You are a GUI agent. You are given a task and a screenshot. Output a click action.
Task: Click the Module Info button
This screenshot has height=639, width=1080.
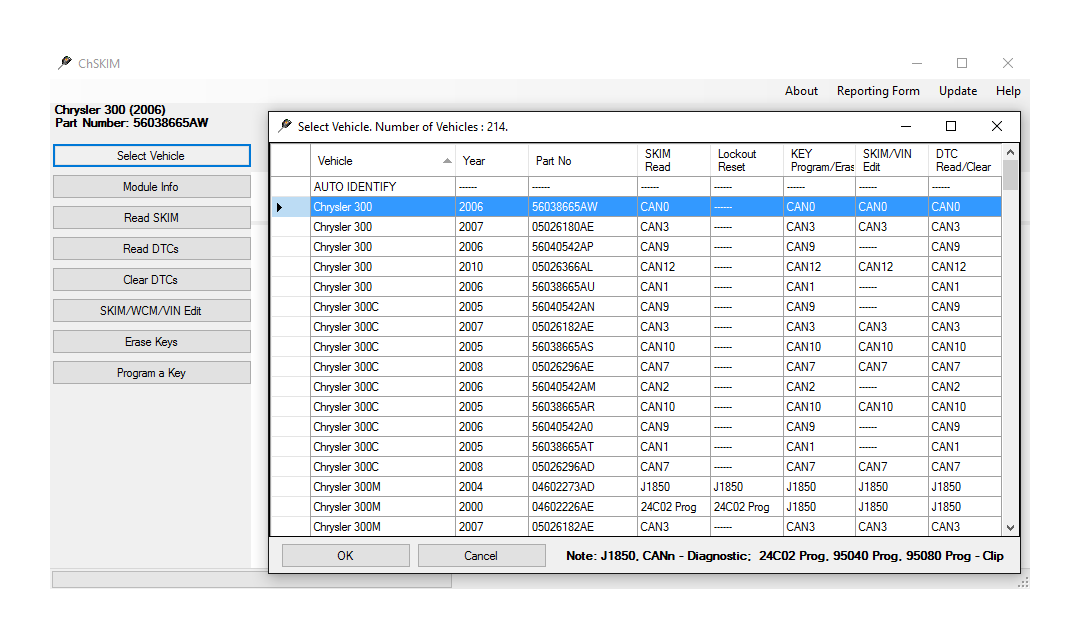[152, 187]
